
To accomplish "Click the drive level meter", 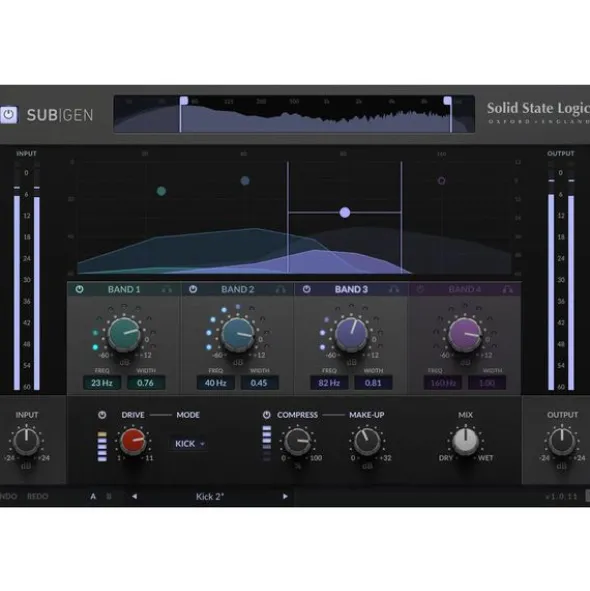I will pyautogui.click(x=102, y=447).
